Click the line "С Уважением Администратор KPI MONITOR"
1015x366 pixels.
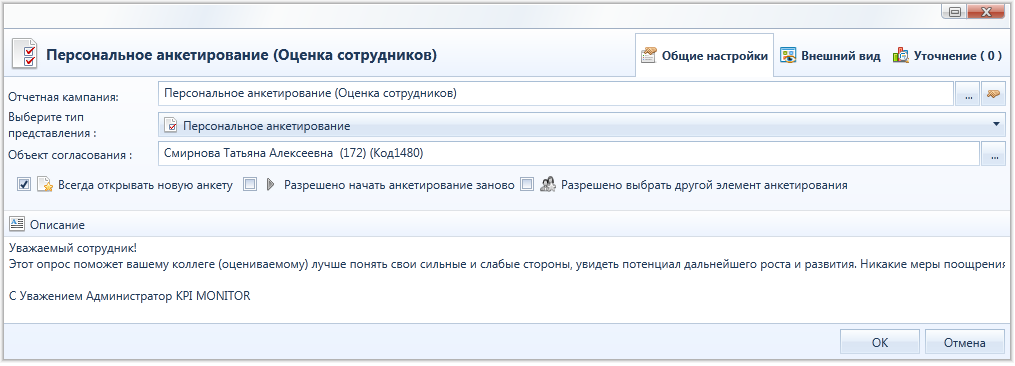point(129,295)
